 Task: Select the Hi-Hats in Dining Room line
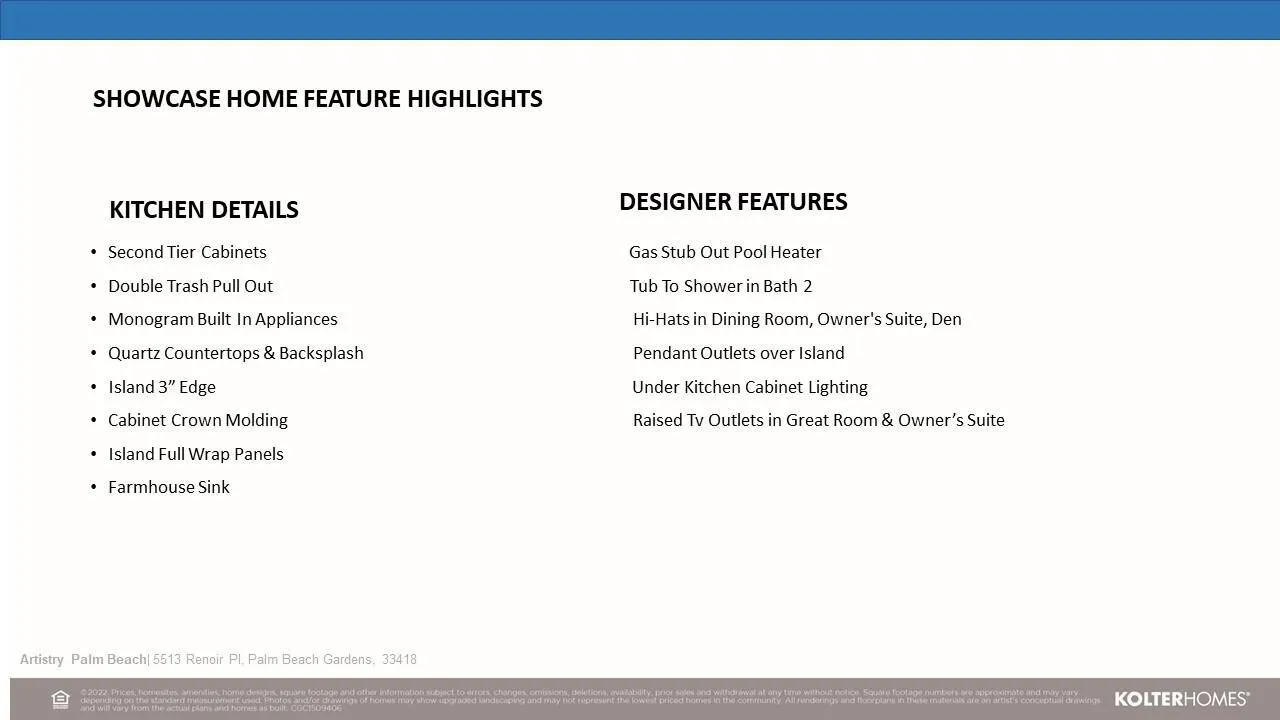click(797, 319)
